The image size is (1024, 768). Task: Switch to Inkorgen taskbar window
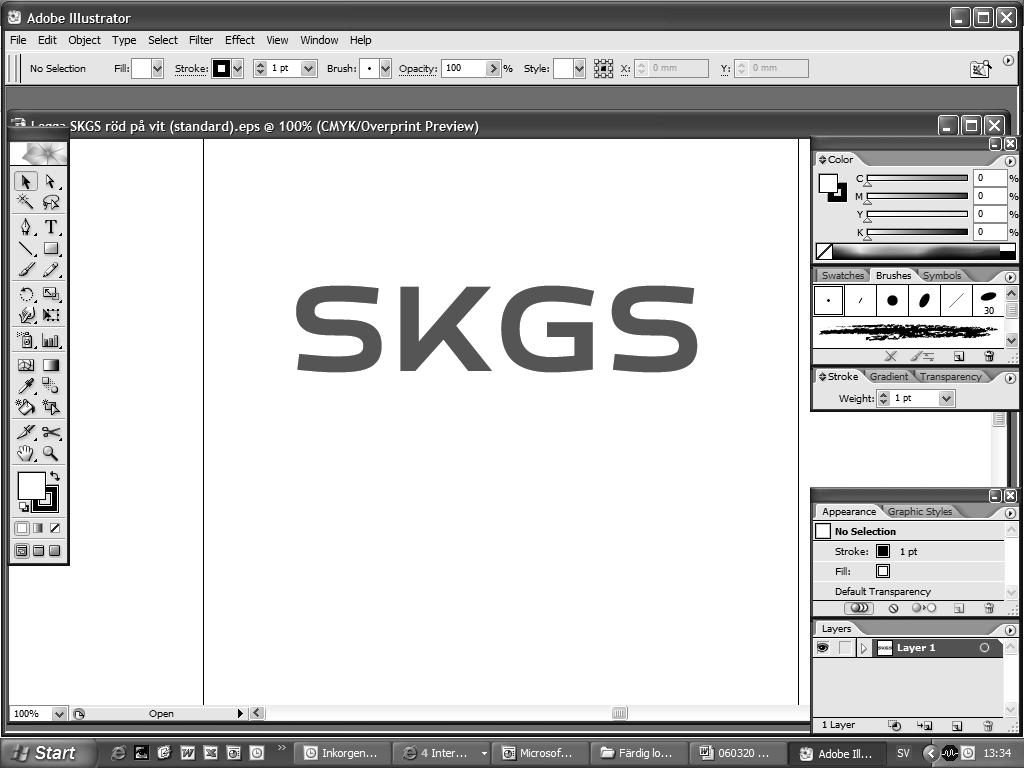[x=342, y=753]
